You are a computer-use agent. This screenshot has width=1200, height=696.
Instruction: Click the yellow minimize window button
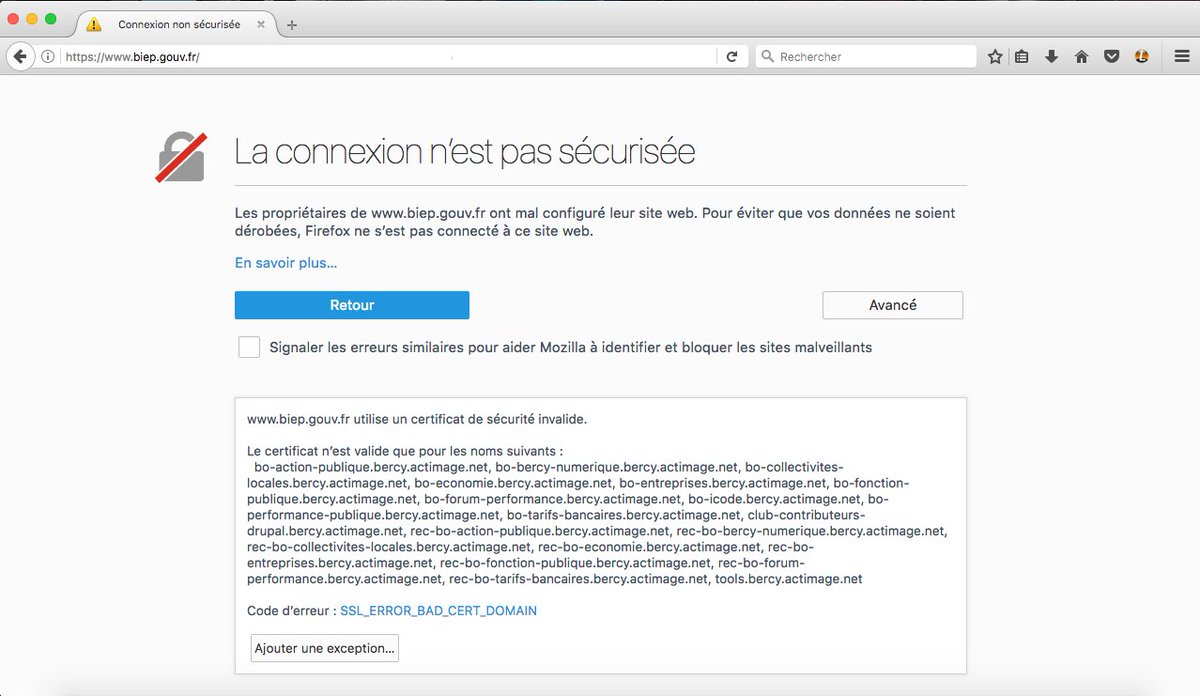coord(32,19)
